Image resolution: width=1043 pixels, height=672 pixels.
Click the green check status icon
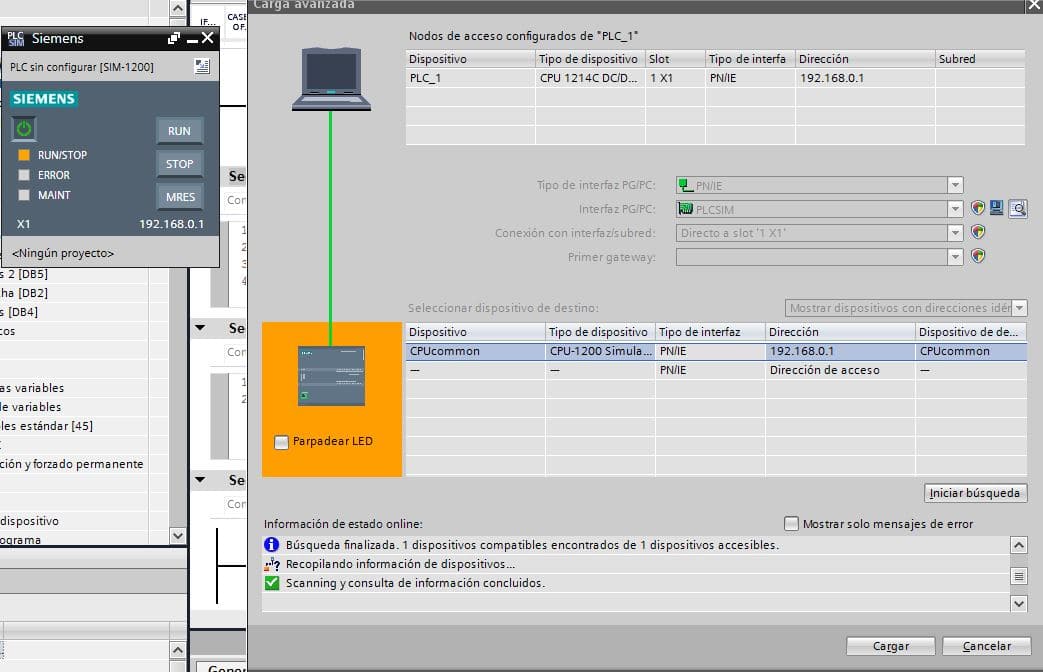[271, 583]
